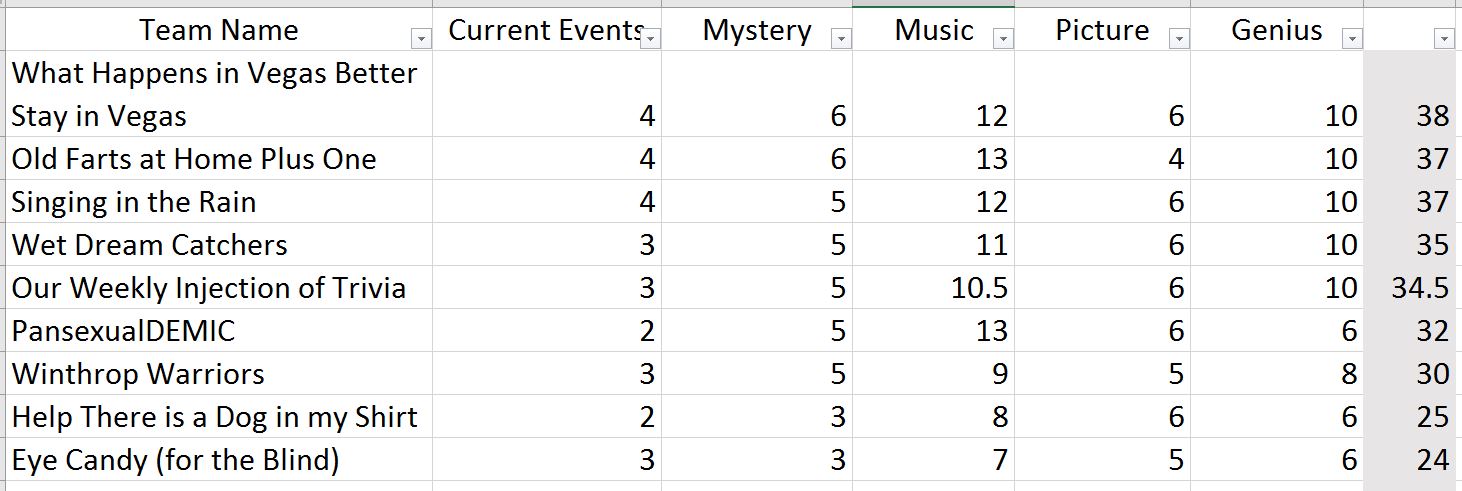1462x491 pixels.
Task: Open the Genius column filter dropdown
Action: (x=1353, y=39)
